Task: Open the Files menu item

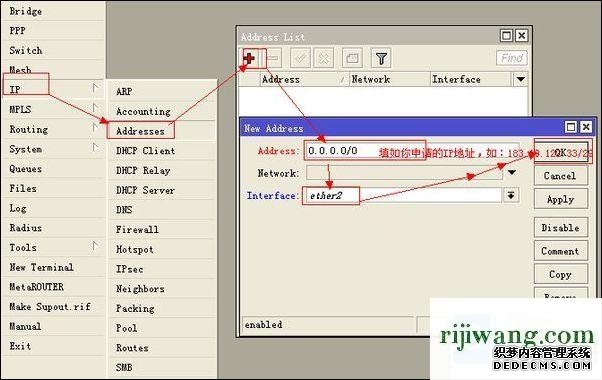Action: 53,188
